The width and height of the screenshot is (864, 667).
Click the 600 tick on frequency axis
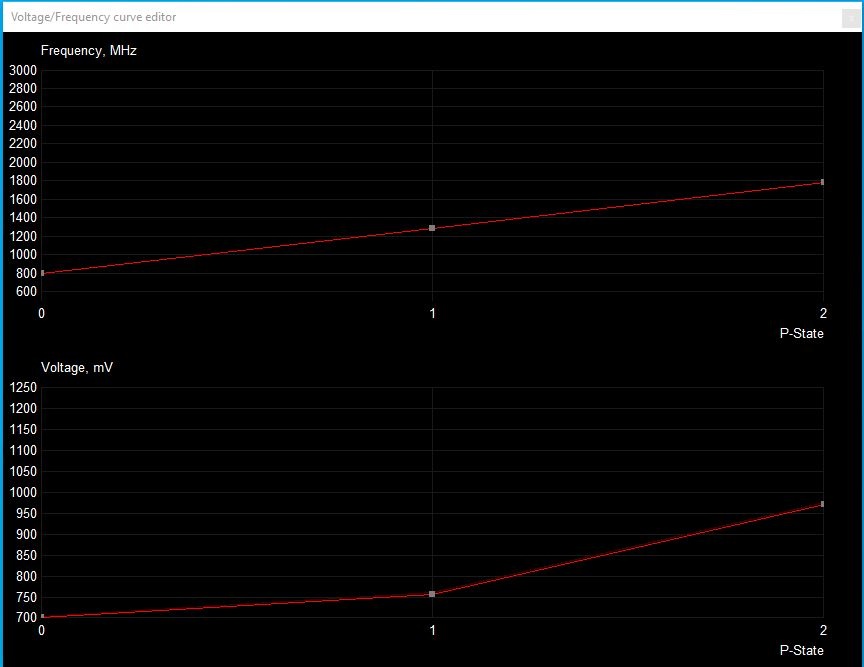[26, 292]
